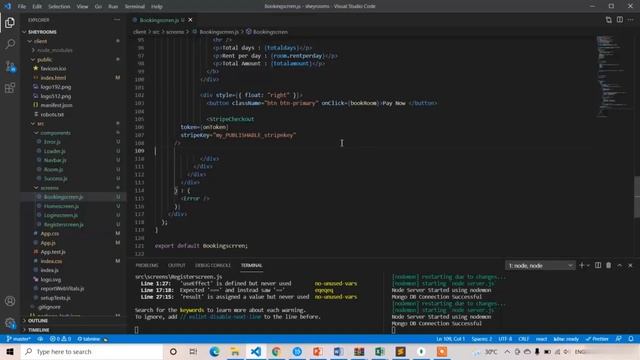Open the Run menu
The height and width of the screenshot is (360, 640).
(x=113, y=7)
